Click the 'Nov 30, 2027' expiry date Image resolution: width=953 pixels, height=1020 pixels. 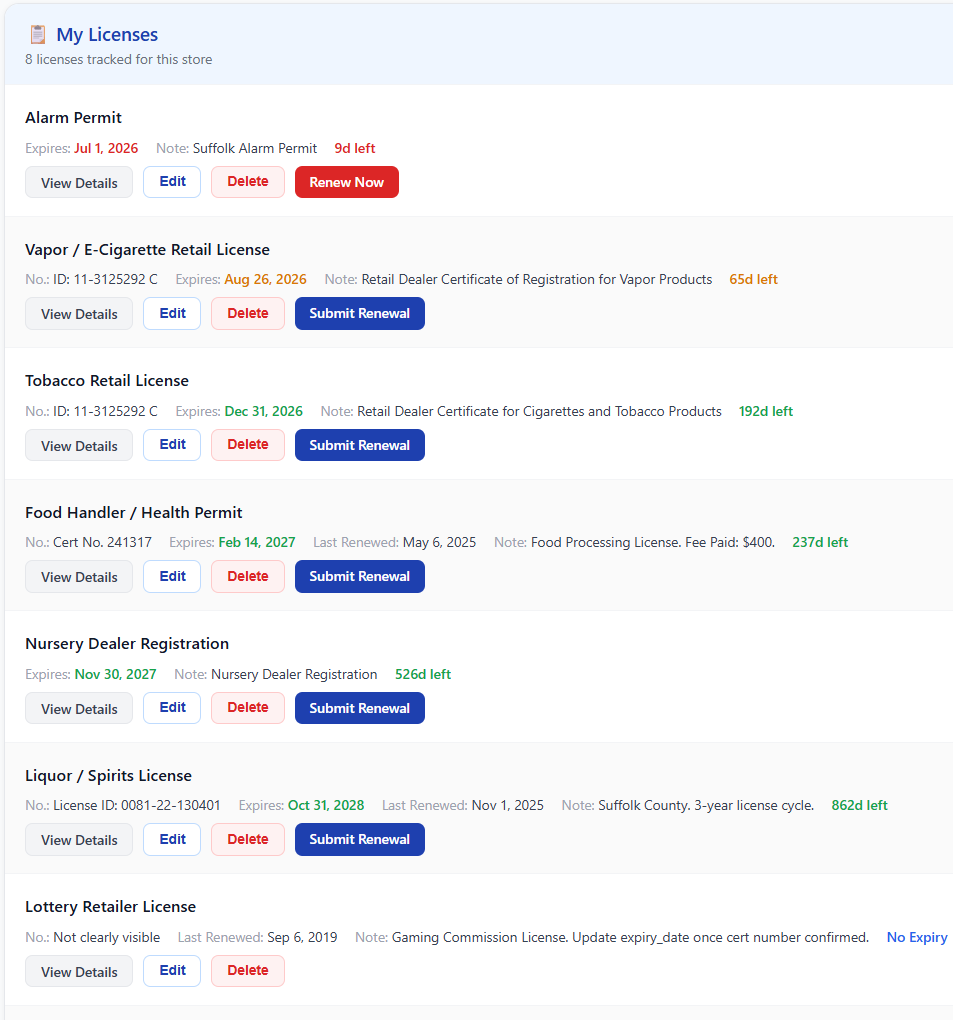[115, 674]
